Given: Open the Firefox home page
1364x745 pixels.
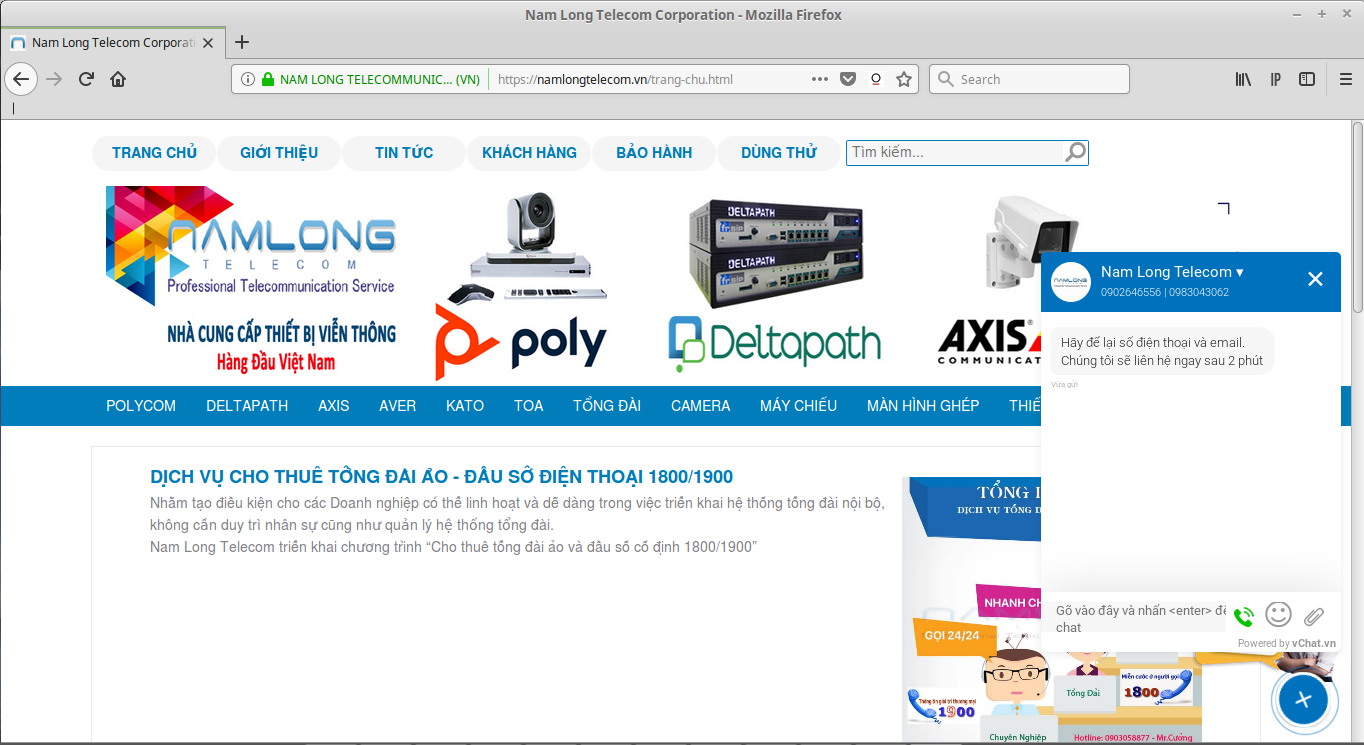Looking at the screenshot, I should click(118, 79).
